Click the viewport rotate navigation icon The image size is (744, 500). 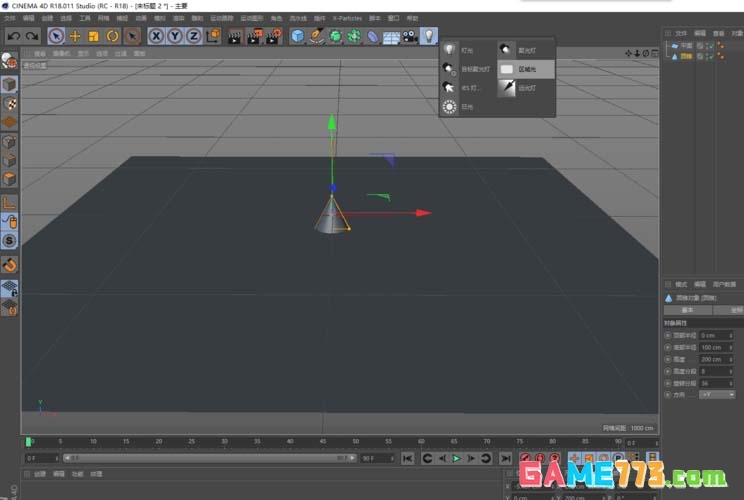click(646, 53)
